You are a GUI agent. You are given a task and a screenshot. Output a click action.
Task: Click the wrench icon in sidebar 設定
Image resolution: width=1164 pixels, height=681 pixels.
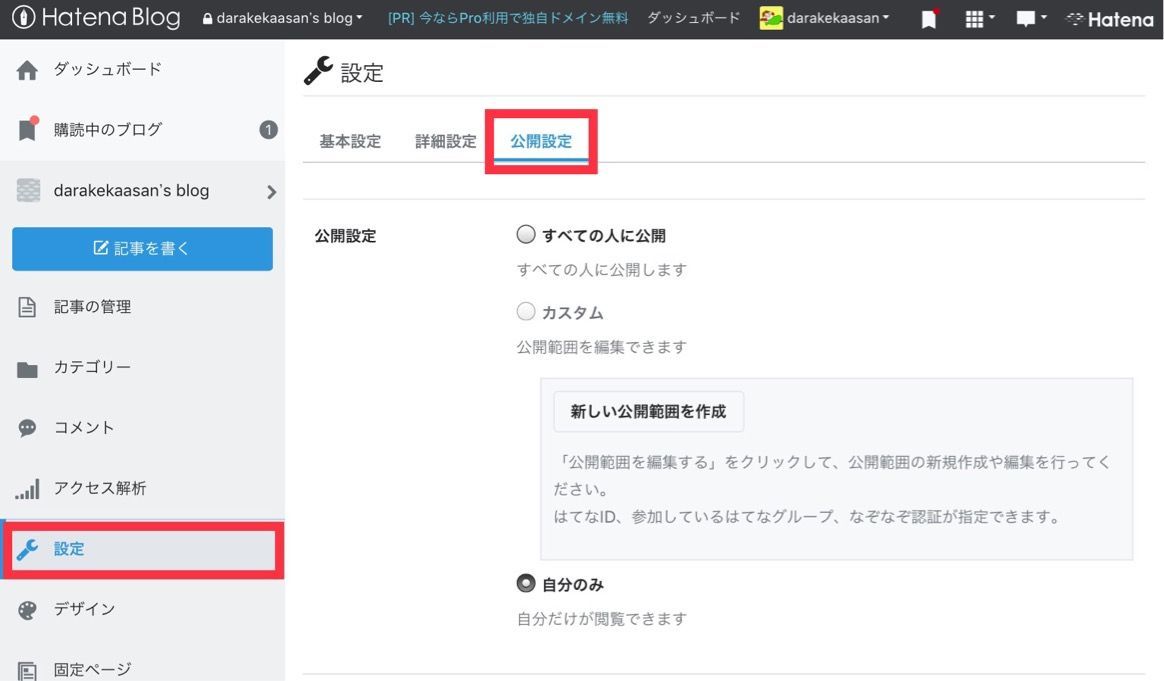(x=27, y=550)
